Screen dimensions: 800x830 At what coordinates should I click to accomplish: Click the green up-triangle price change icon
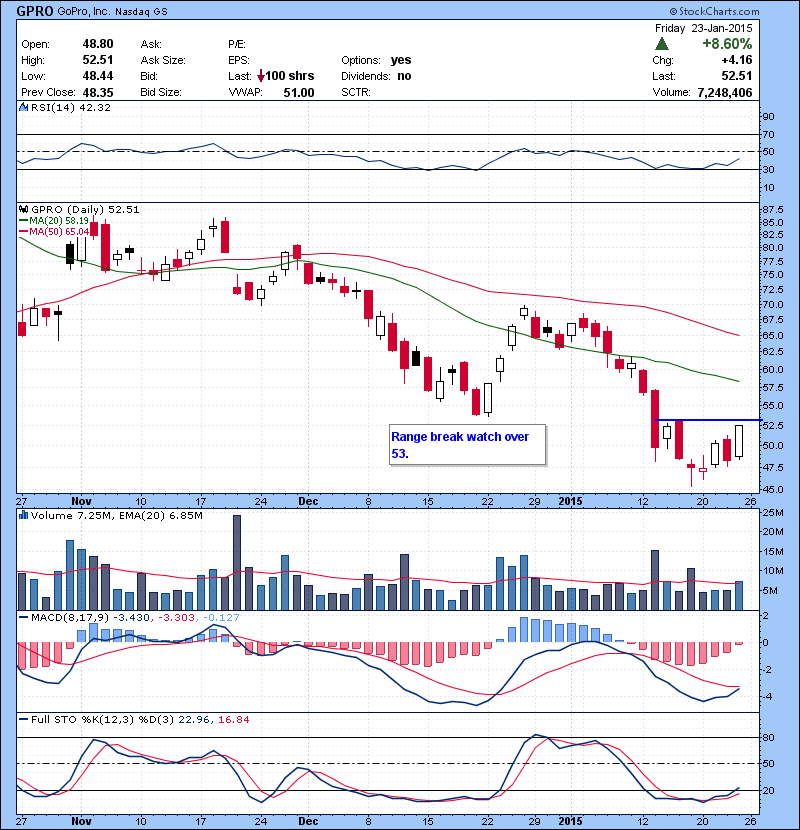pos(663,44)
